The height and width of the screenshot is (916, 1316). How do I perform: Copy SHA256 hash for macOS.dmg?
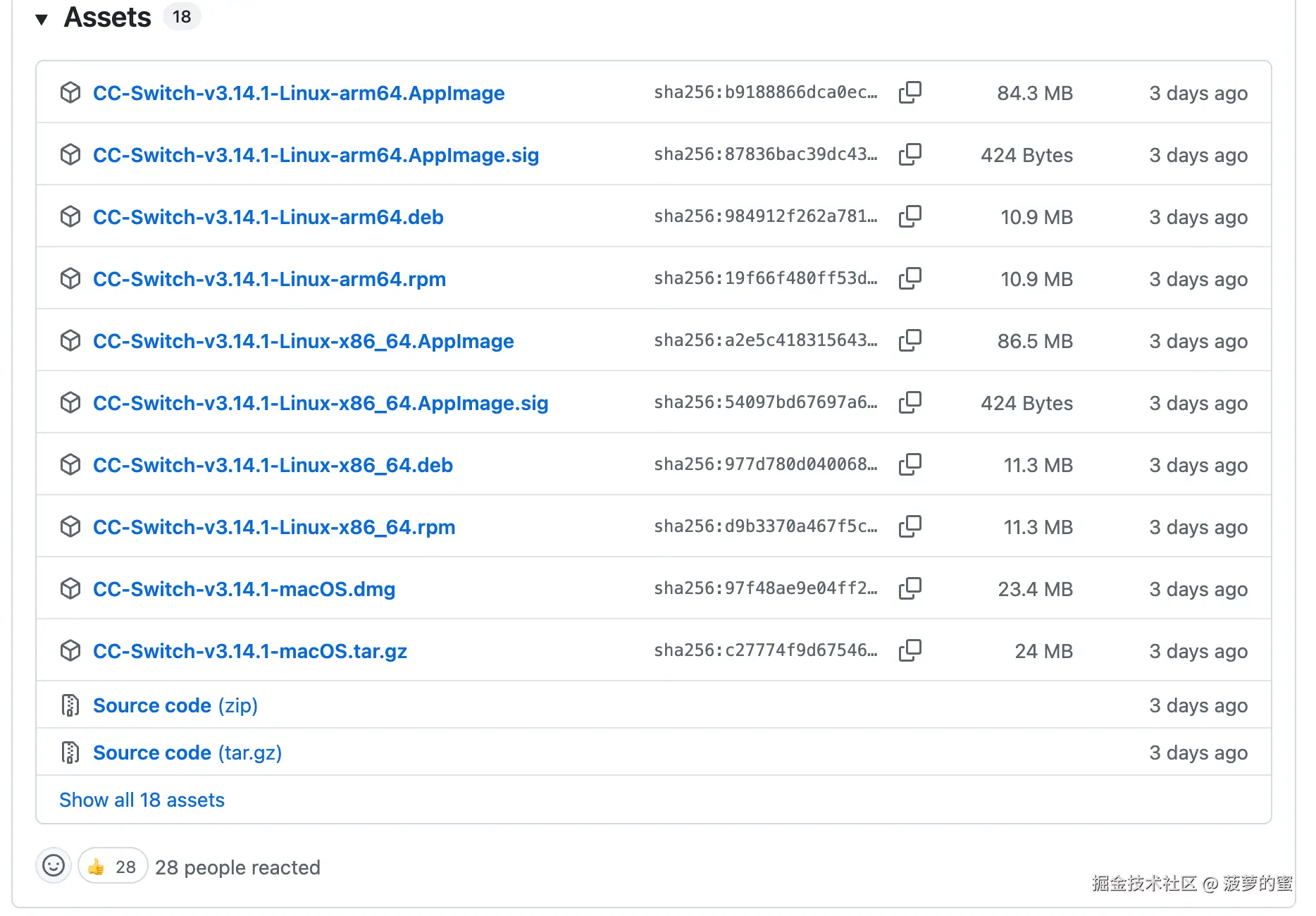(910, 588)
